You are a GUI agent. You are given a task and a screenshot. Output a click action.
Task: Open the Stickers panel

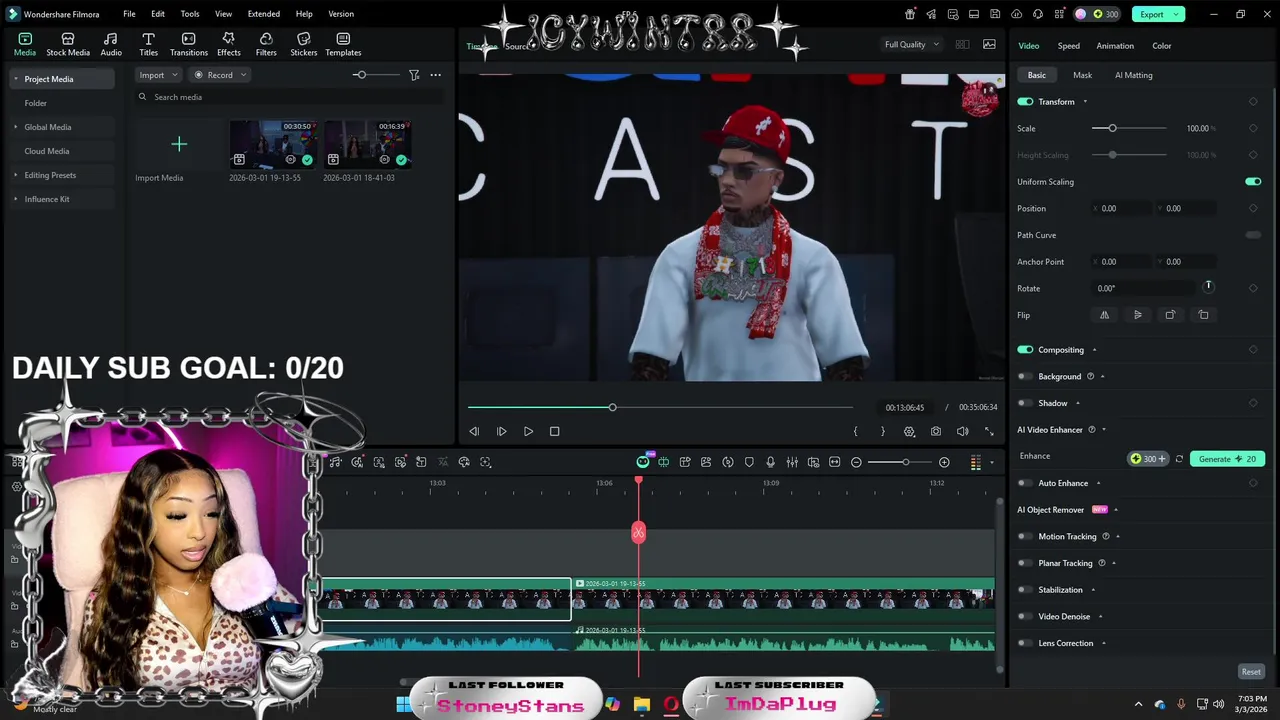(x=304, y=44)
